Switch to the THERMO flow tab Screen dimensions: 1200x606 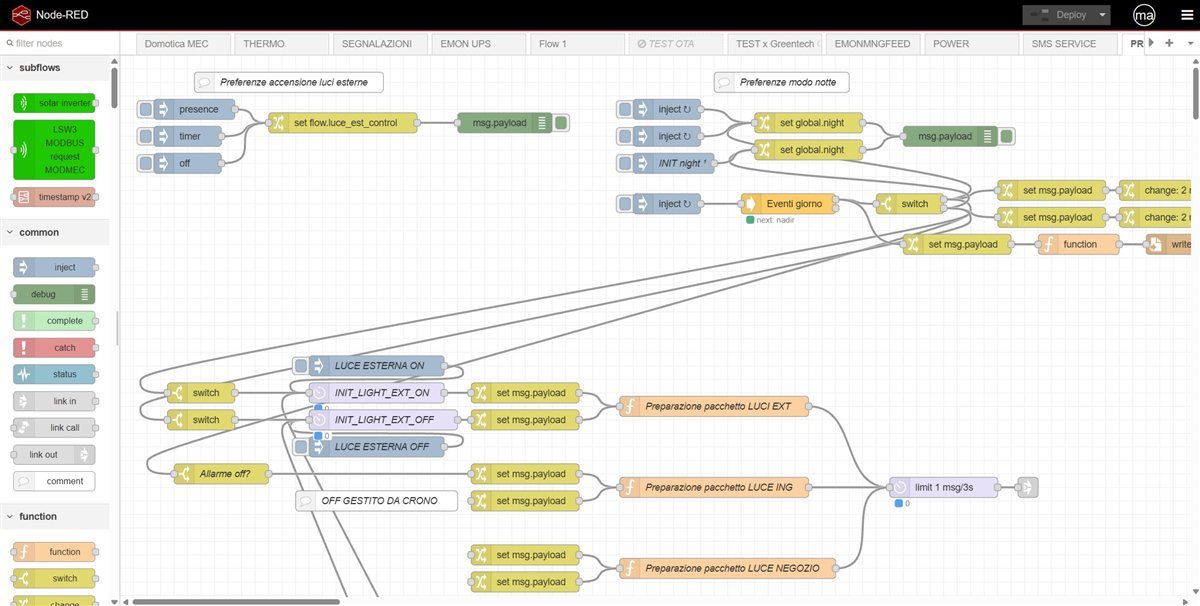click(281, 43)
